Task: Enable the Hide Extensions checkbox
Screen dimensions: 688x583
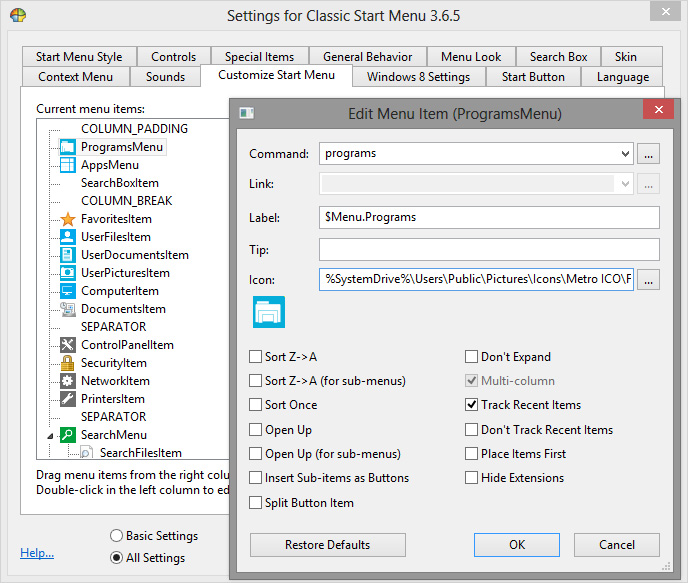Action: pos(471,477)
